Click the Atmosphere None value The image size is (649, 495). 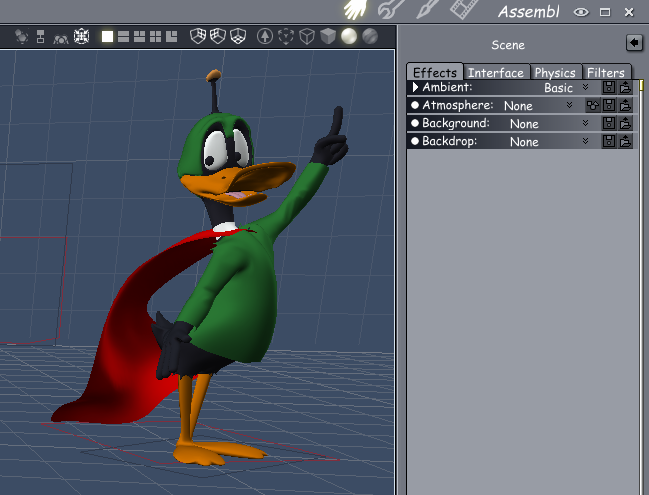tap(518, 106)
